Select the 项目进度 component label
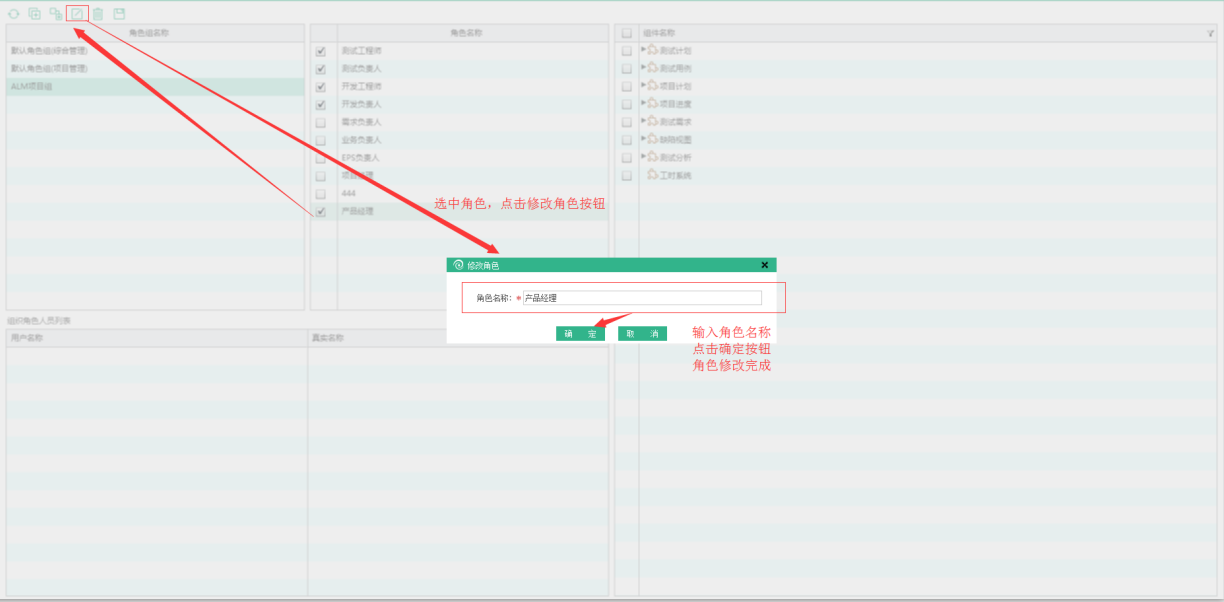Image resolution: width=1224 pixels, height=602 pixels. (675, 104)
